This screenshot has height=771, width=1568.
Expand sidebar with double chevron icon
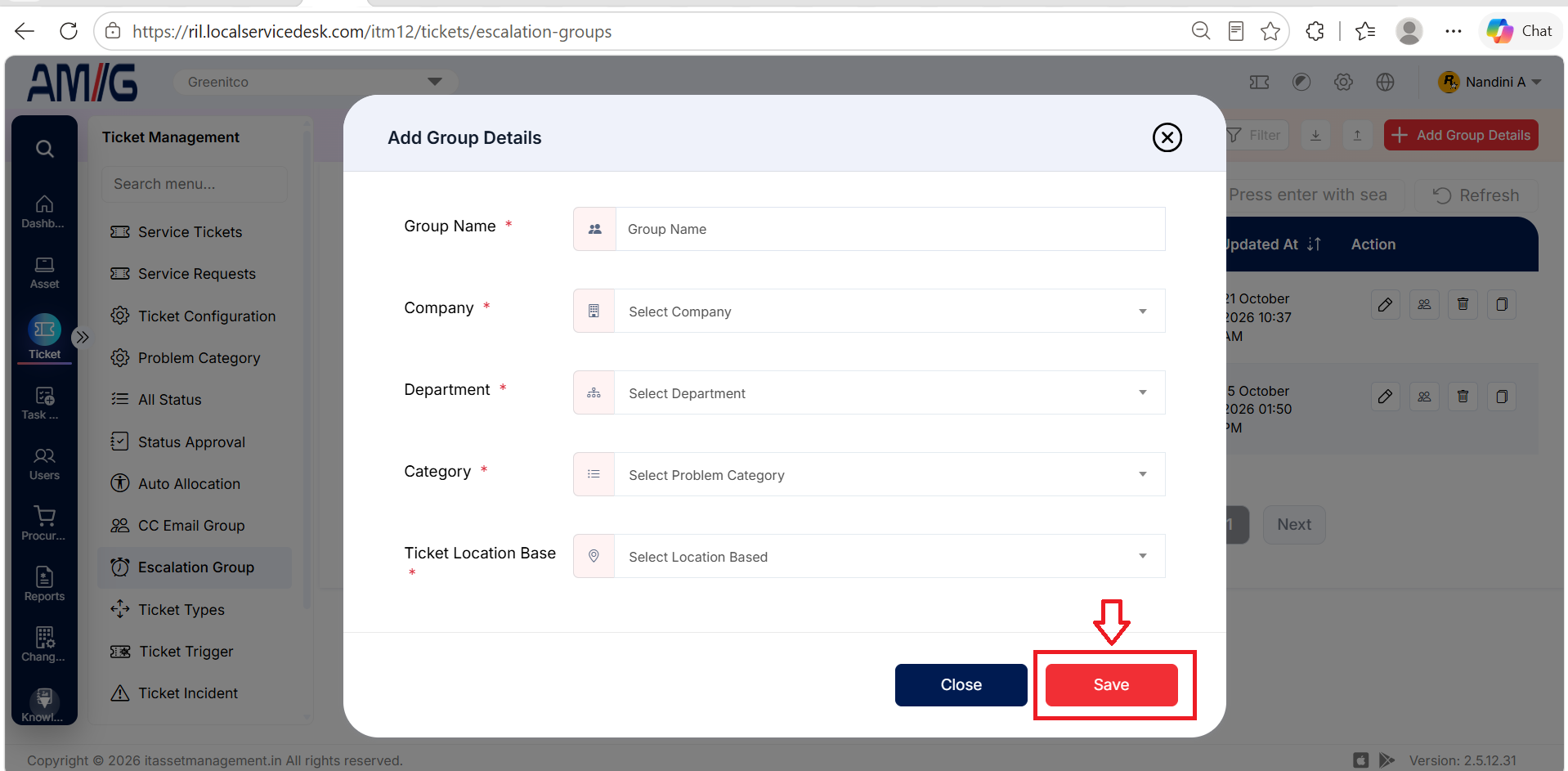tap(82, 337)
